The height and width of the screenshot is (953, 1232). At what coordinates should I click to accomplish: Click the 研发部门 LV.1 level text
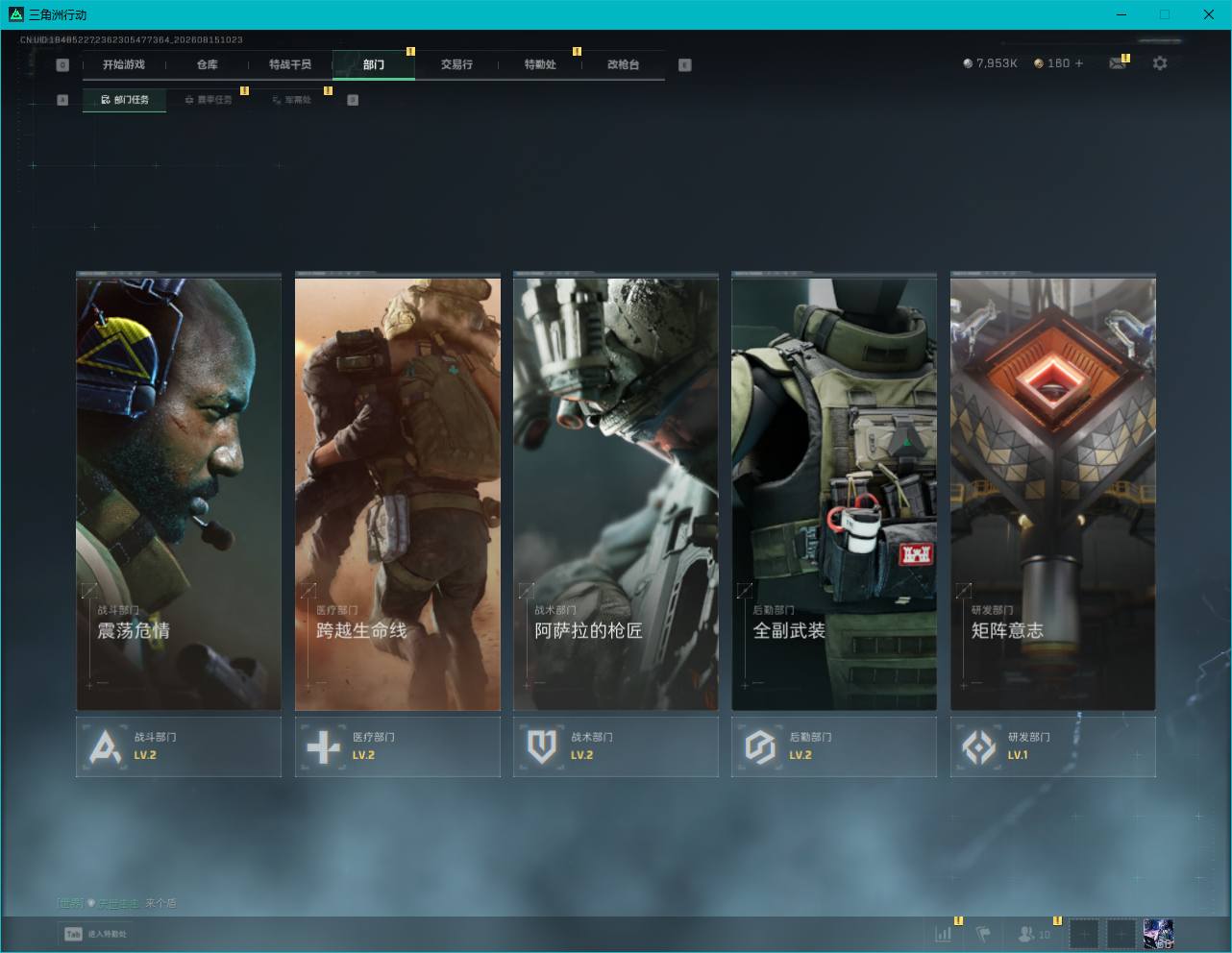[x=1018, y=755]
